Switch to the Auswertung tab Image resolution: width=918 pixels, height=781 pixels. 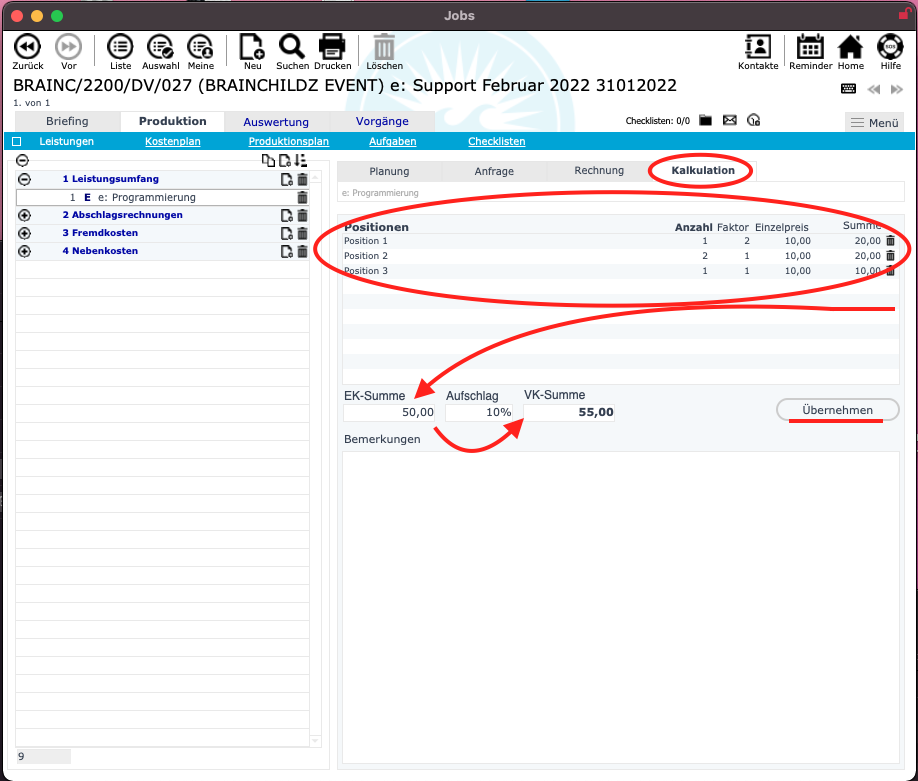tap(276, 122)
